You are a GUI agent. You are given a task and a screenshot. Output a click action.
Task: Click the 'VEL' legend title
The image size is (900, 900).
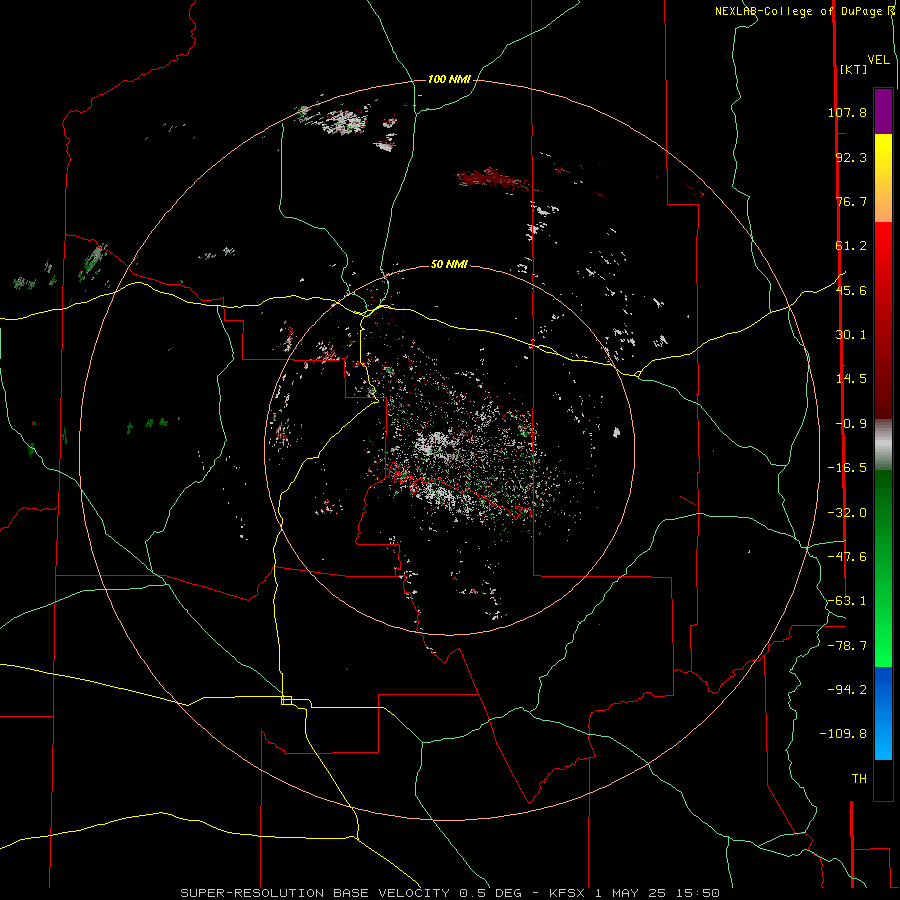879,60
